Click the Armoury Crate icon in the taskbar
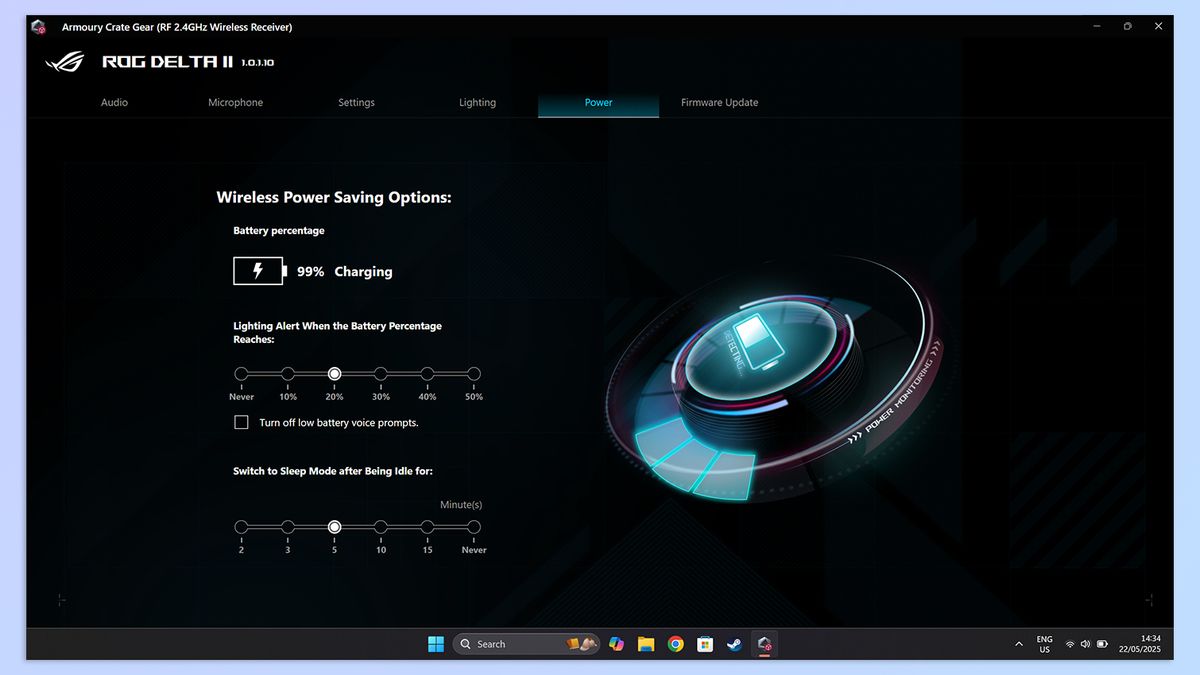Image resolution: width=1200 pixels, height=675 pixels. [x=765, y=644]
